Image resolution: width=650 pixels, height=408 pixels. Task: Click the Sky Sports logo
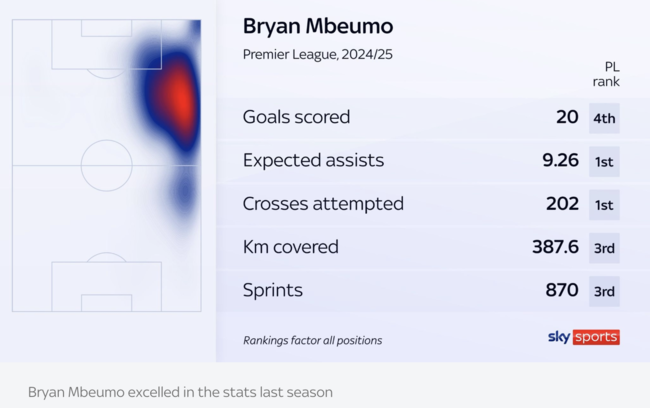tap(584, 337)
